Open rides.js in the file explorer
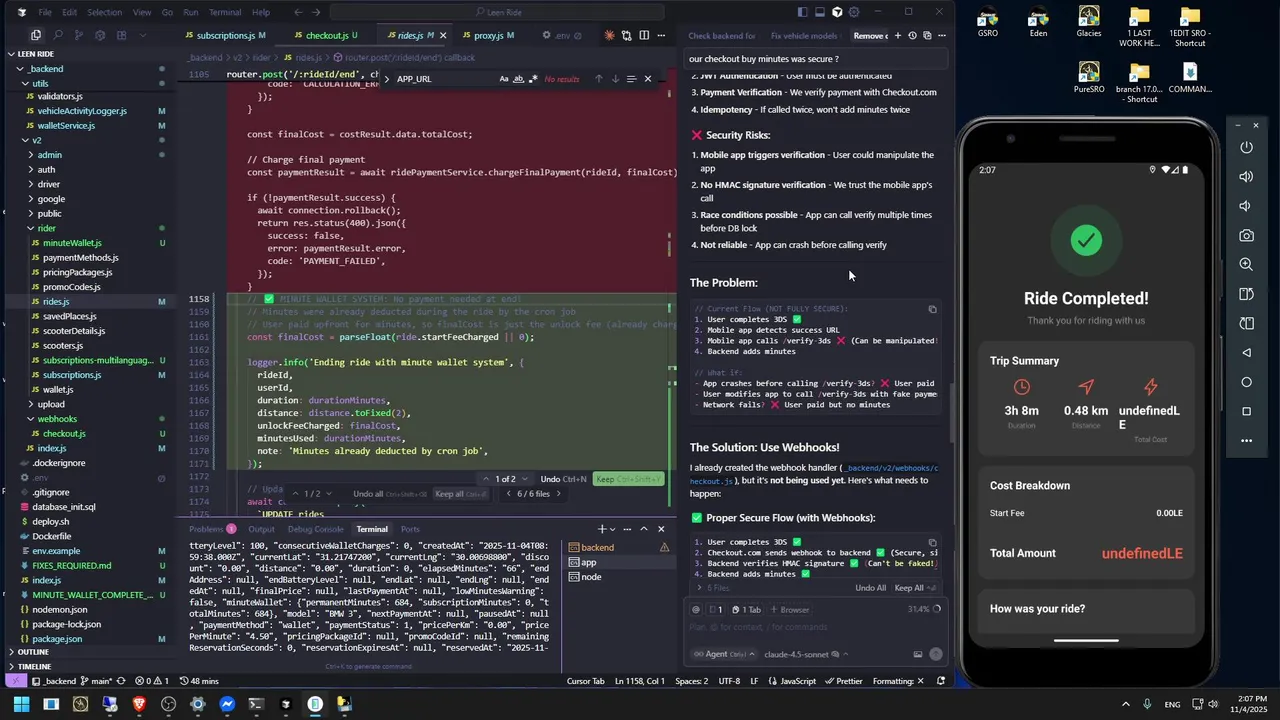 click(56, 301)
